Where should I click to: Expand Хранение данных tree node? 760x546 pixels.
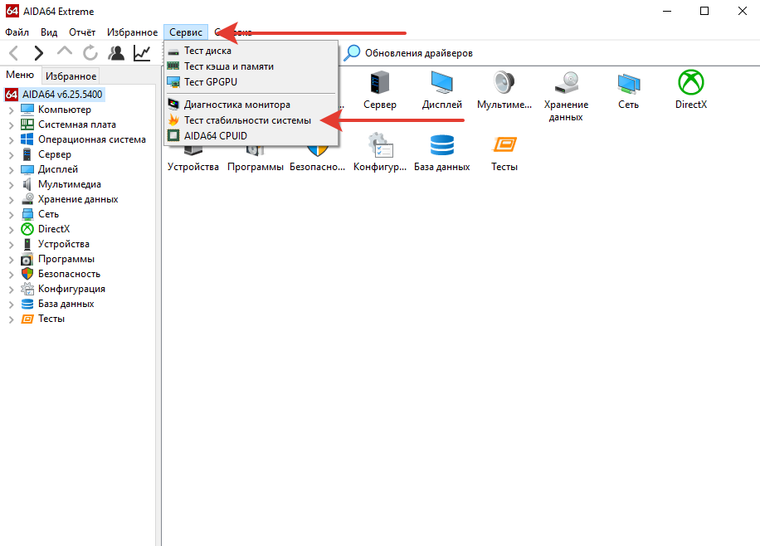(11, 200)
